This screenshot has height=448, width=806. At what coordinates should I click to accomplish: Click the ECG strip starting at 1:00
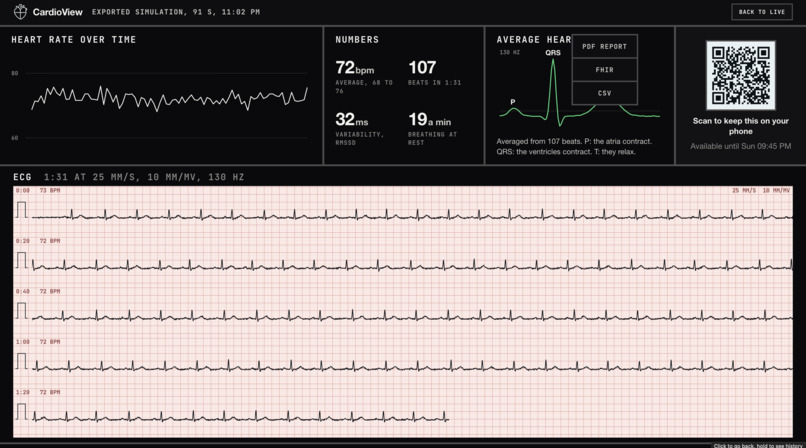pyautogui.click(x=412, y=366)
